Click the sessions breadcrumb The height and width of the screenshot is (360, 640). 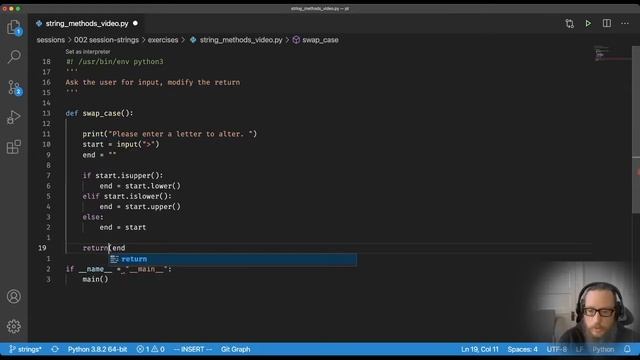pos(51,40)
